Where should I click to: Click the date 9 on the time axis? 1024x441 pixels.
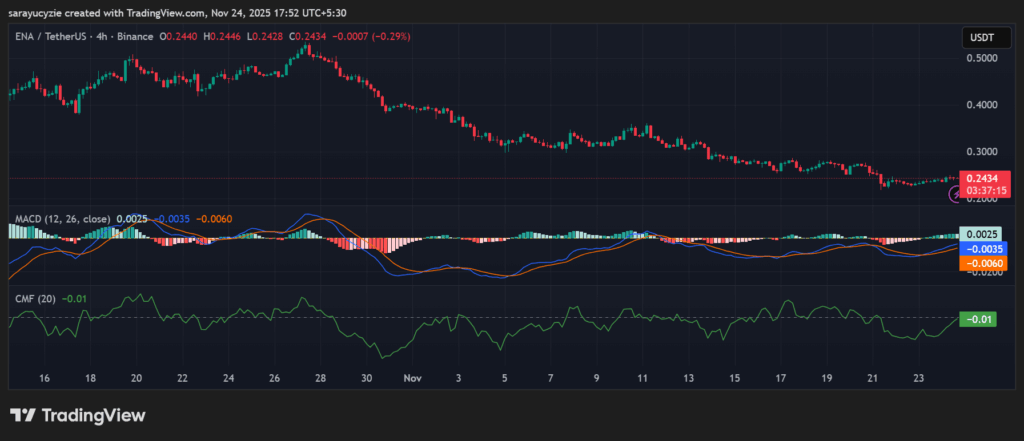(x=596, y=378)
